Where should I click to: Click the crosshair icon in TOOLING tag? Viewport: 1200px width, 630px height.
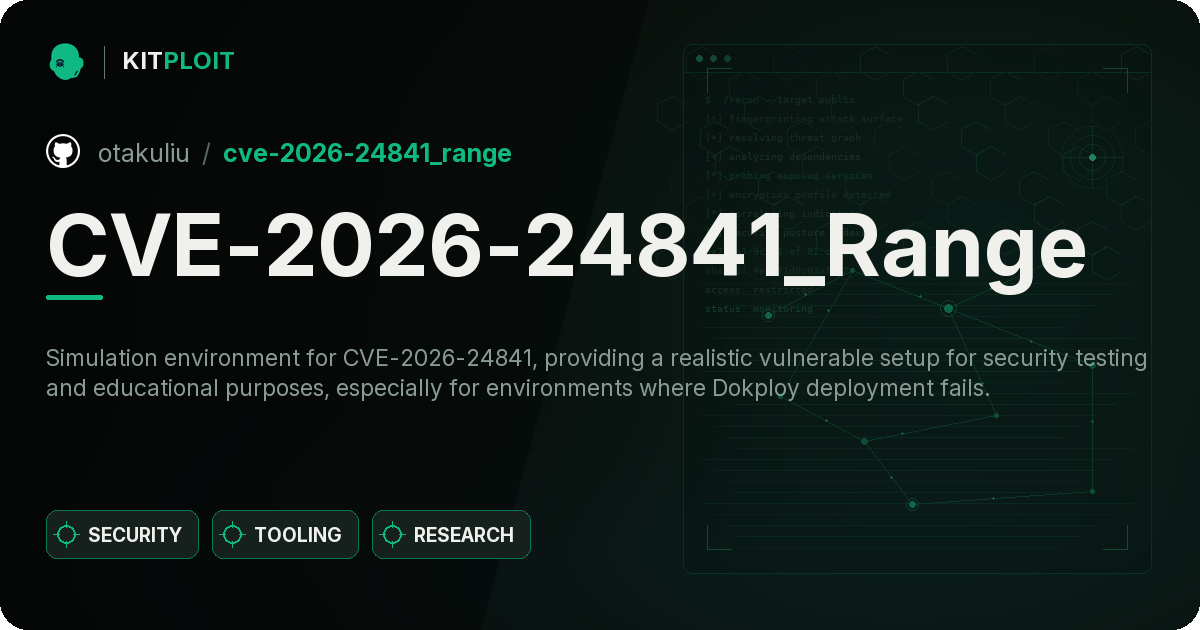[233, 535]
